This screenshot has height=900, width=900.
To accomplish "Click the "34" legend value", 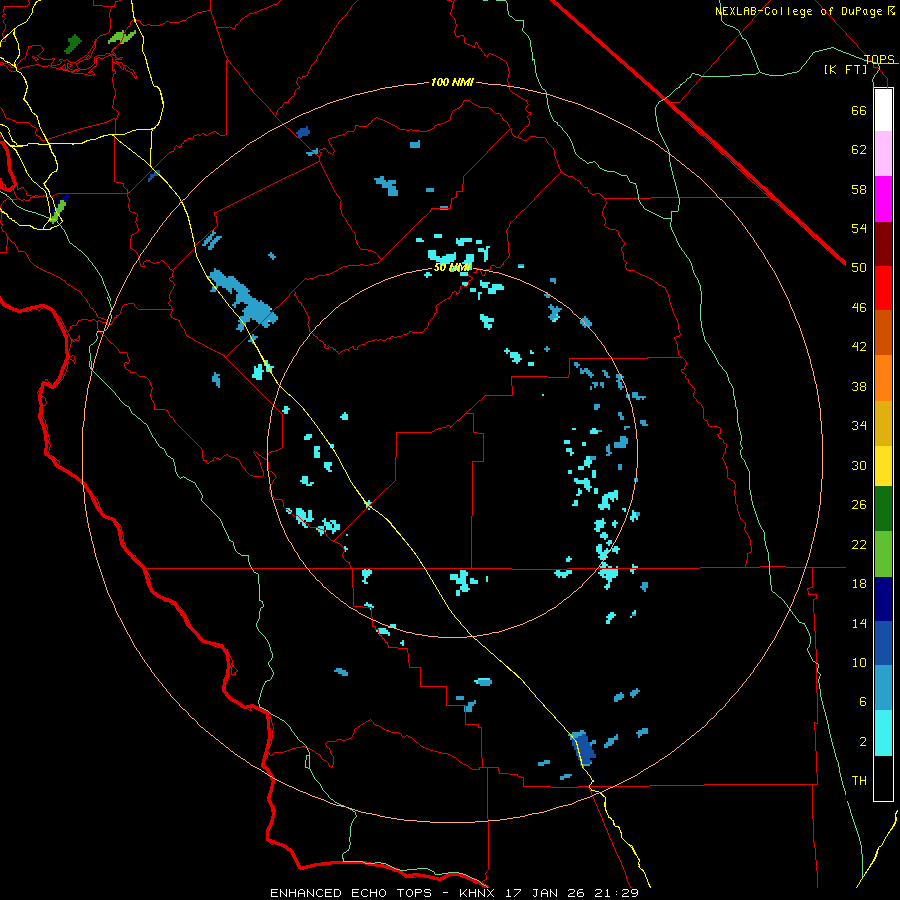I will coord(859,426).
